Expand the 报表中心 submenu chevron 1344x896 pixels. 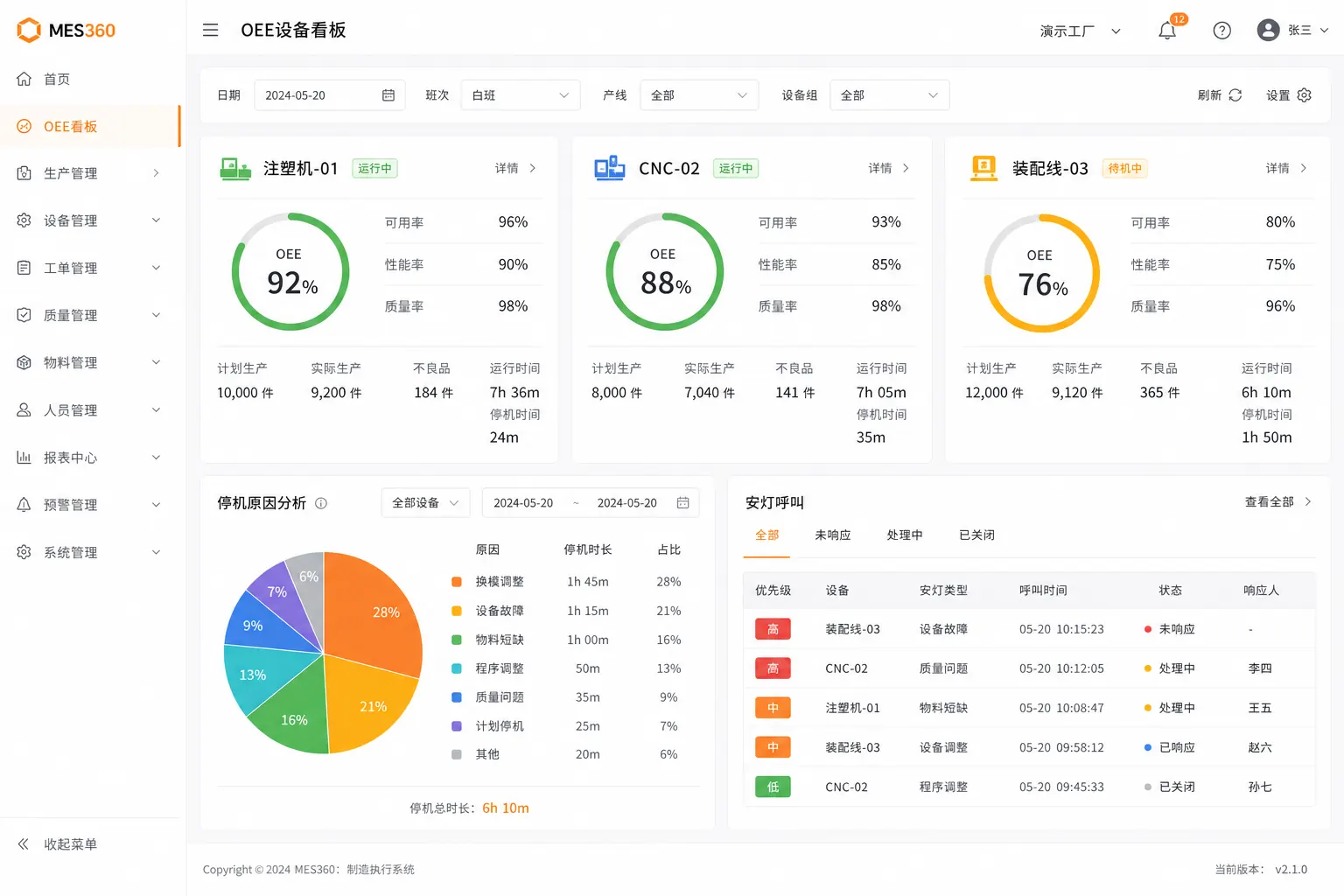pos(157,457)
